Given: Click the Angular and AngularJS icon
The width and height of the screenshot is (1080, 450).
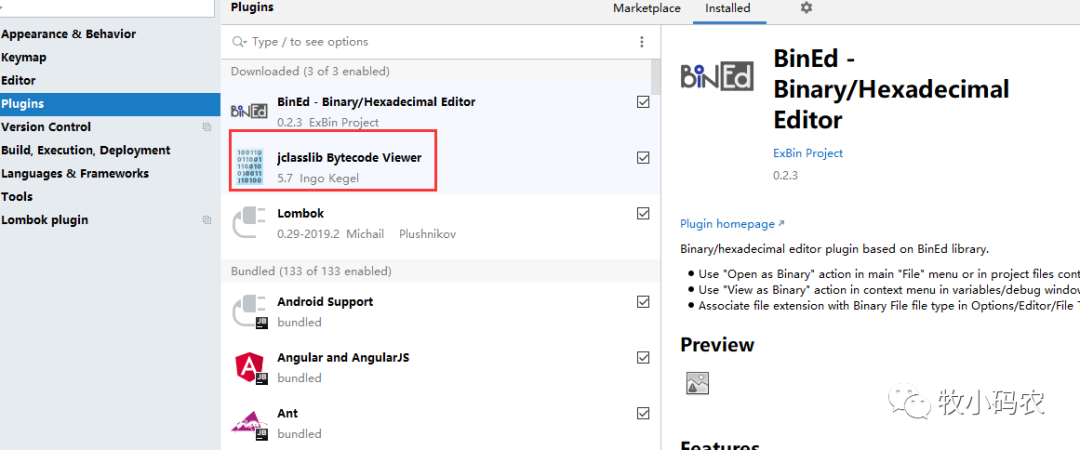Looking at the screenshot, I should point(249,367).
